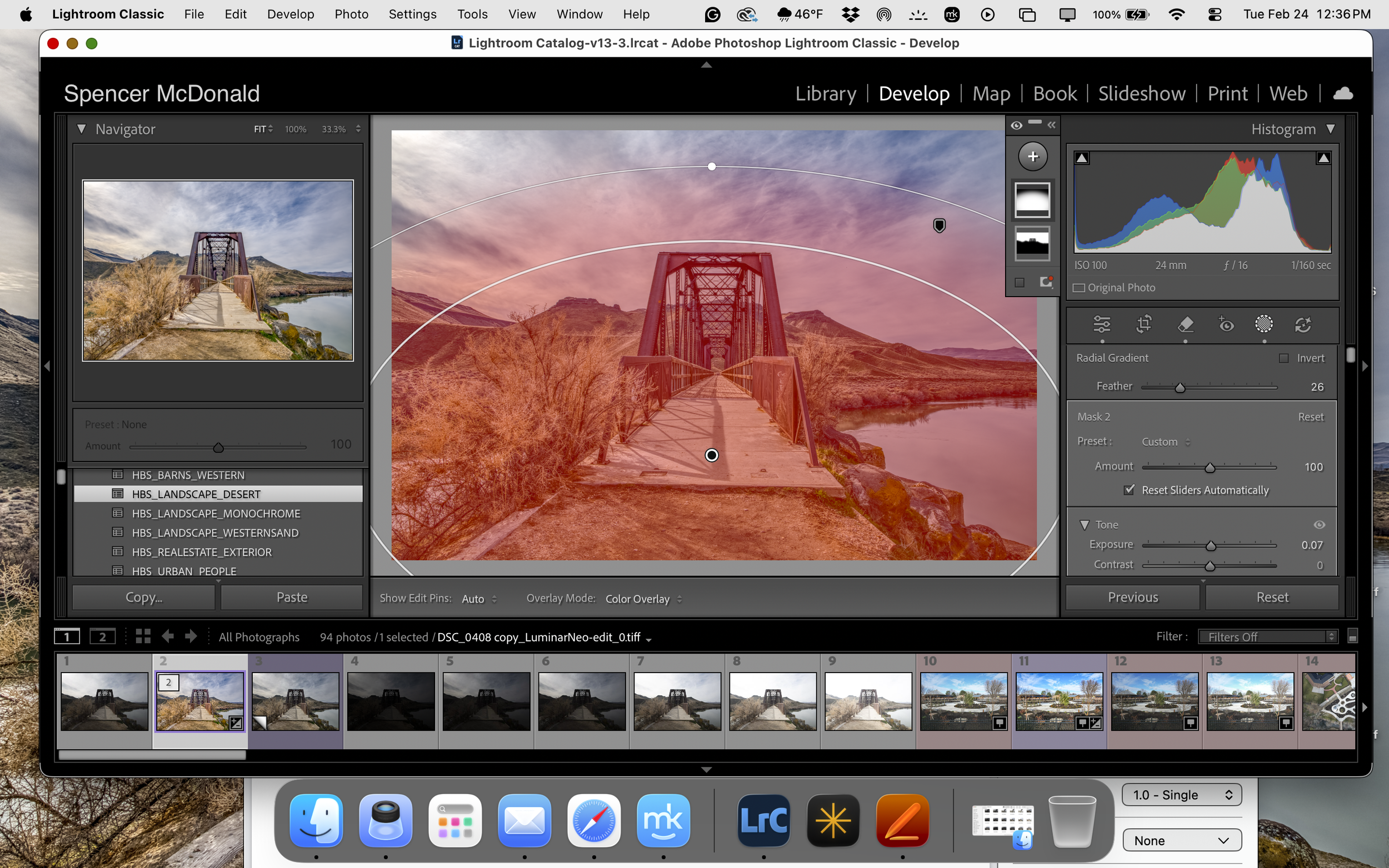Select the Masking tool icon
The width and height of the screenshot is (1389, 868).
click(1265, 324)
